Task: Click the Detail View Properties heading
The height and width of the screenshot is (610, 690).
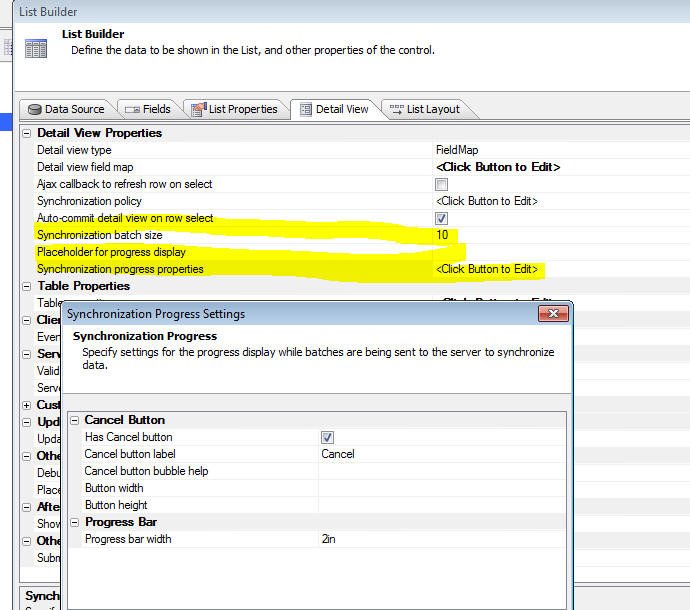Action: pos(99,133)
